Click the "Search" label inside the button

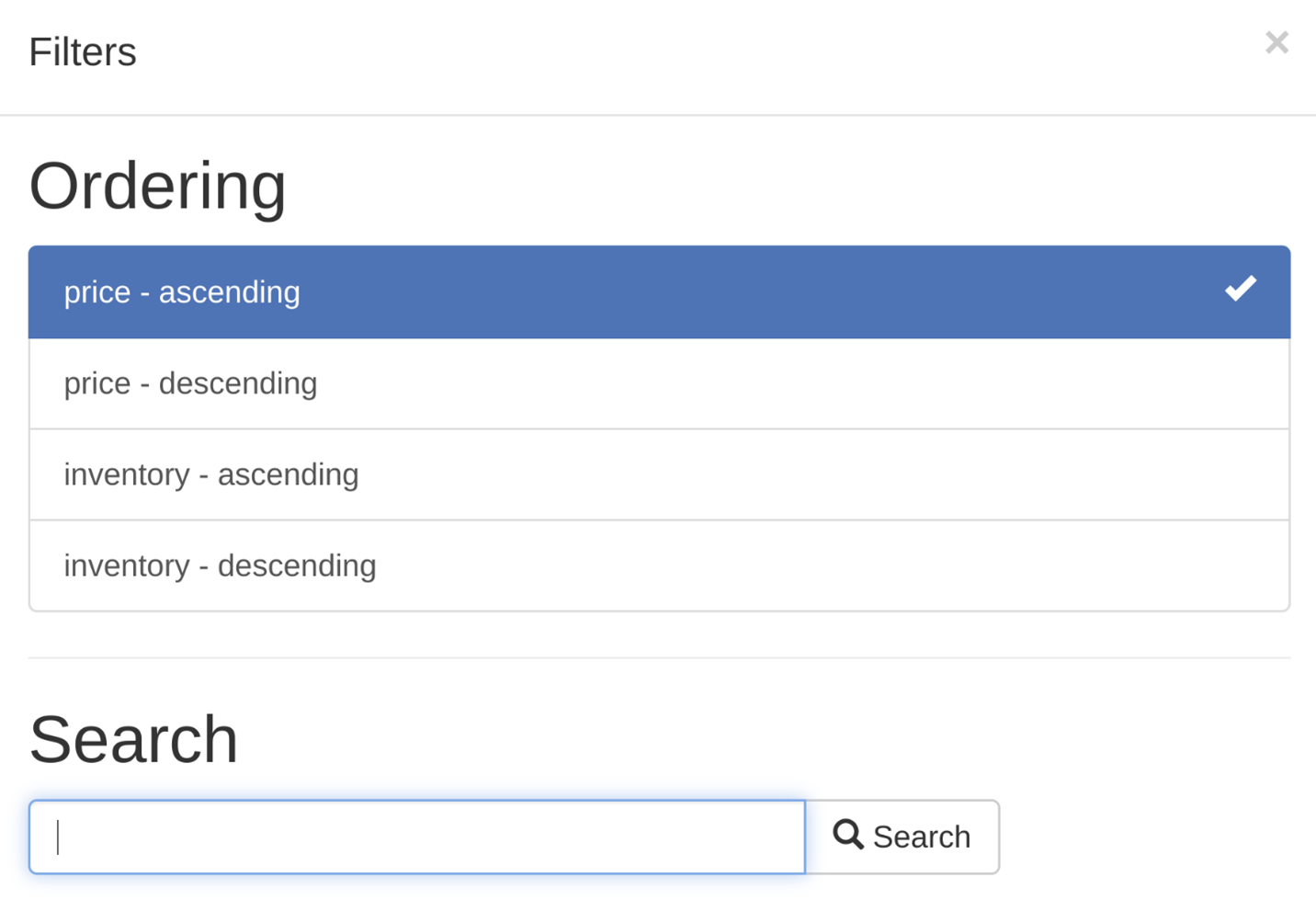click(x=921, y=837)
